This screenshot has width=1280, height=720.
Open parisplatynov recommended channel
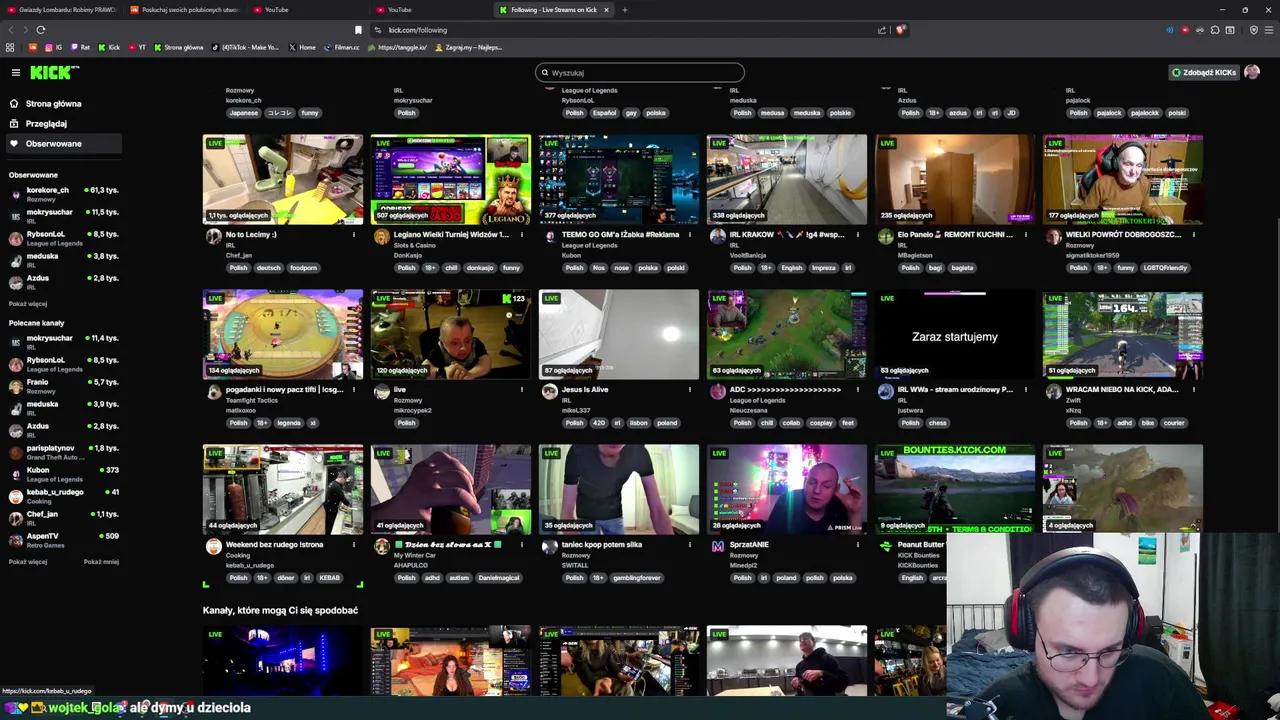coord(62,452)
